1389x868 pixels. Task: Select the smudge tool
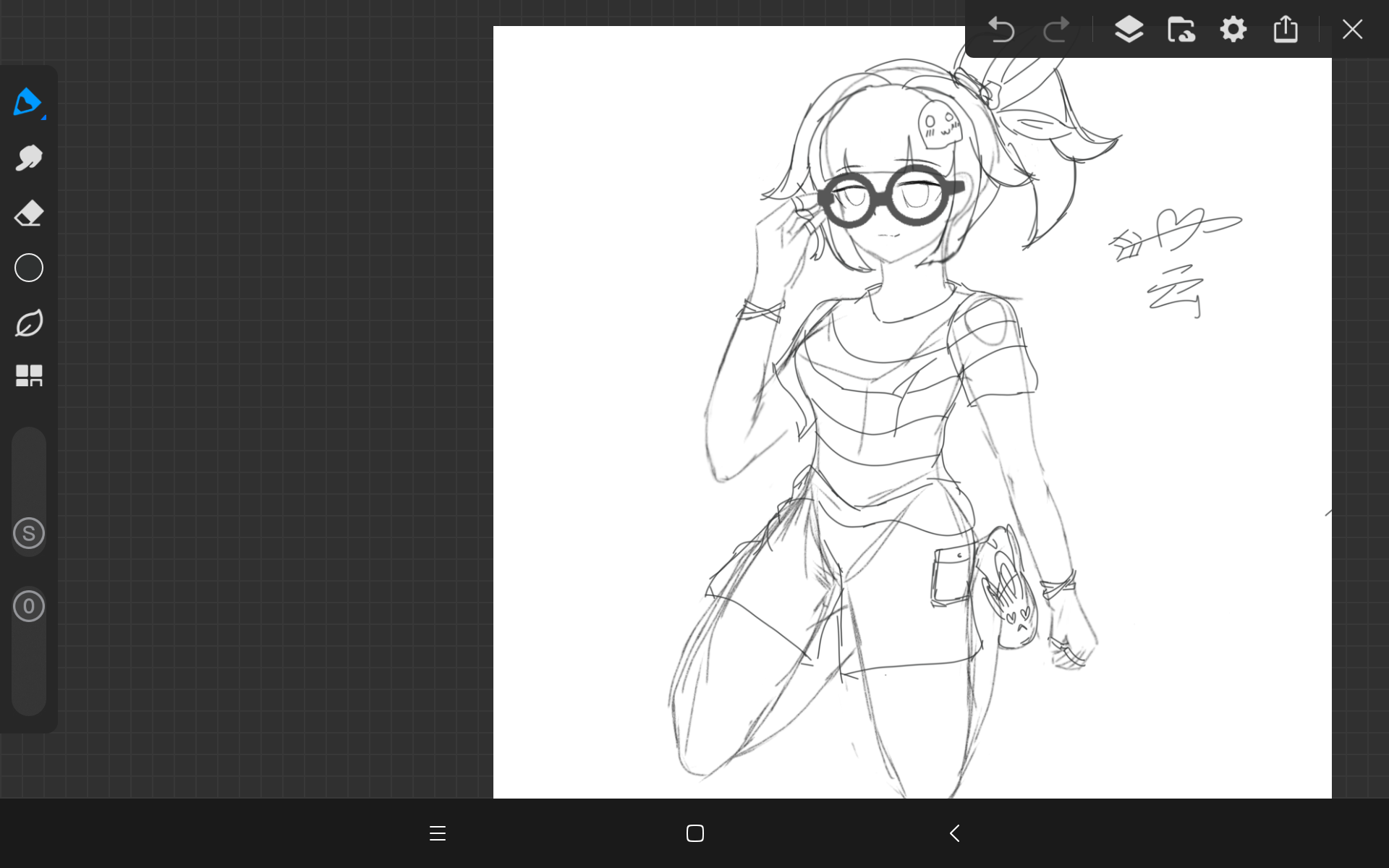point(29,158)
